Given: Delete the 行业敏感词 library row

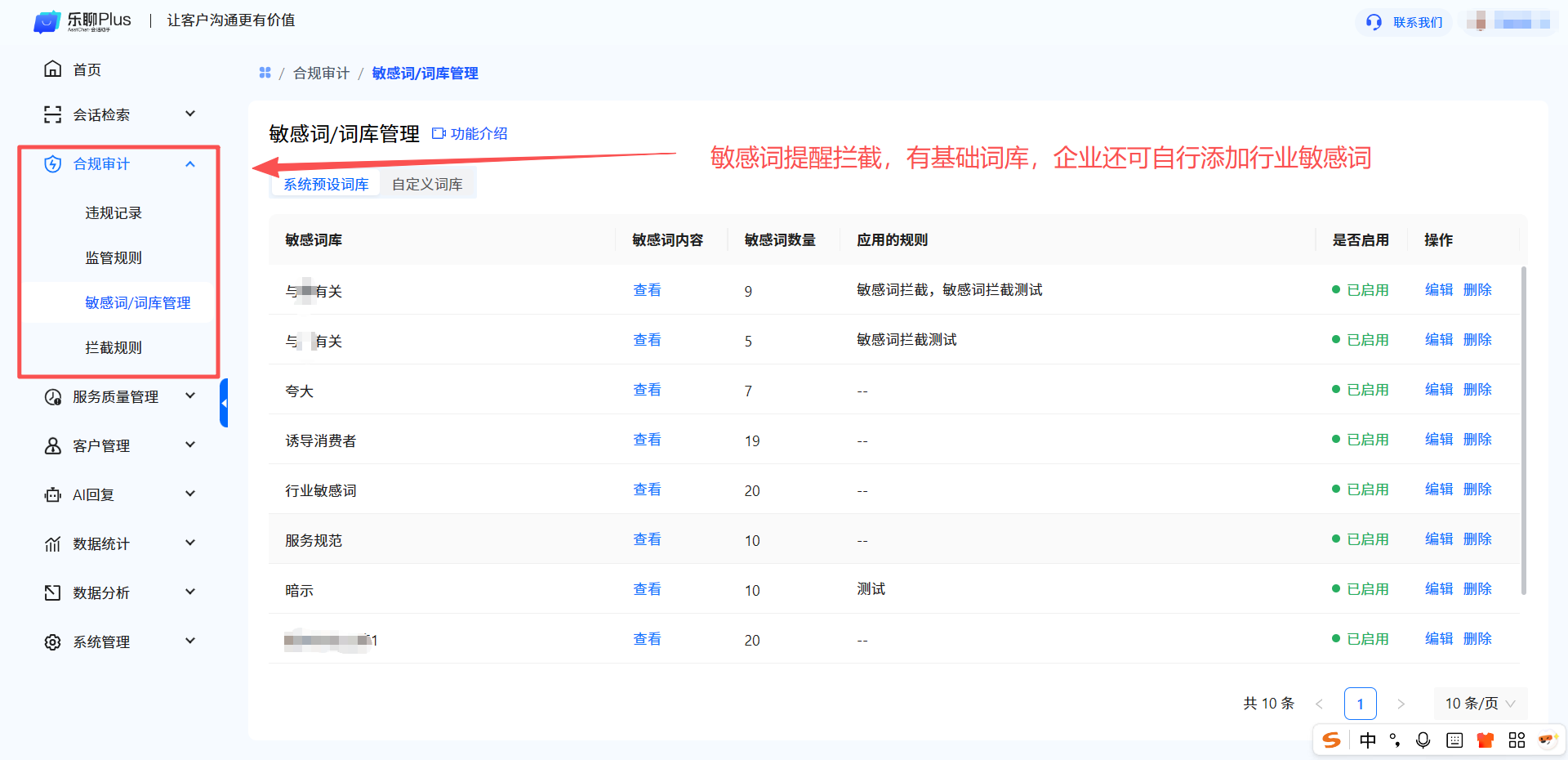Looking at the screenshot, I should click(x=1477, y=490).
